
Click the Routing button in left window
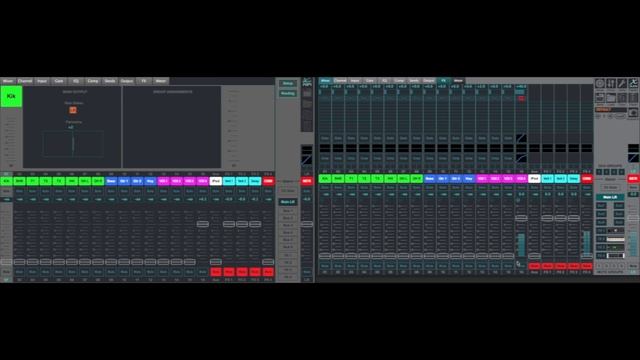coord(288,93)
